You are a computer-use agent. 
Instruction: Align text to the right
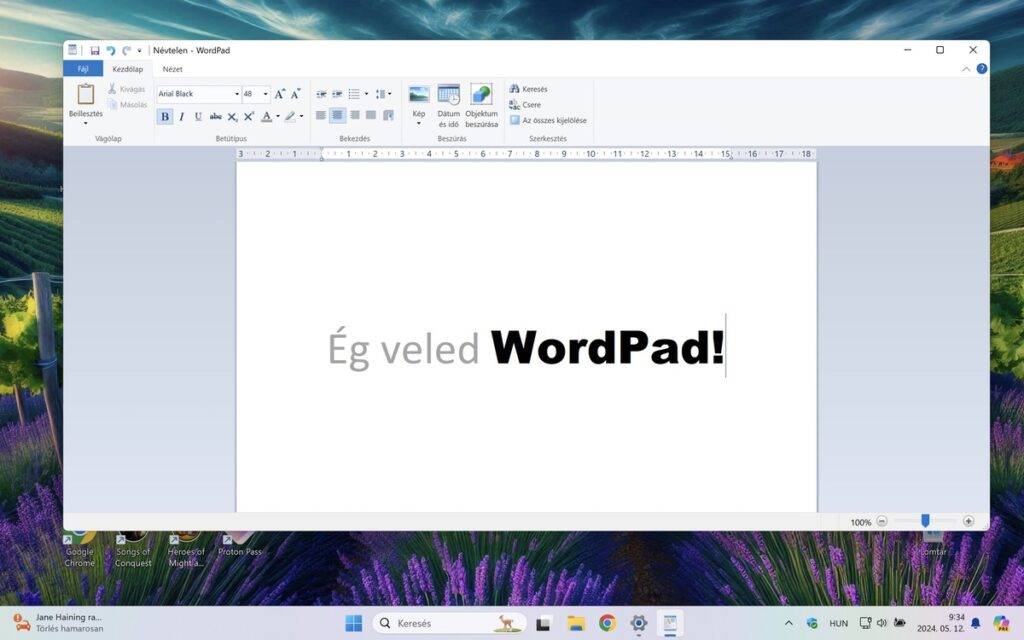pos(355,116)
